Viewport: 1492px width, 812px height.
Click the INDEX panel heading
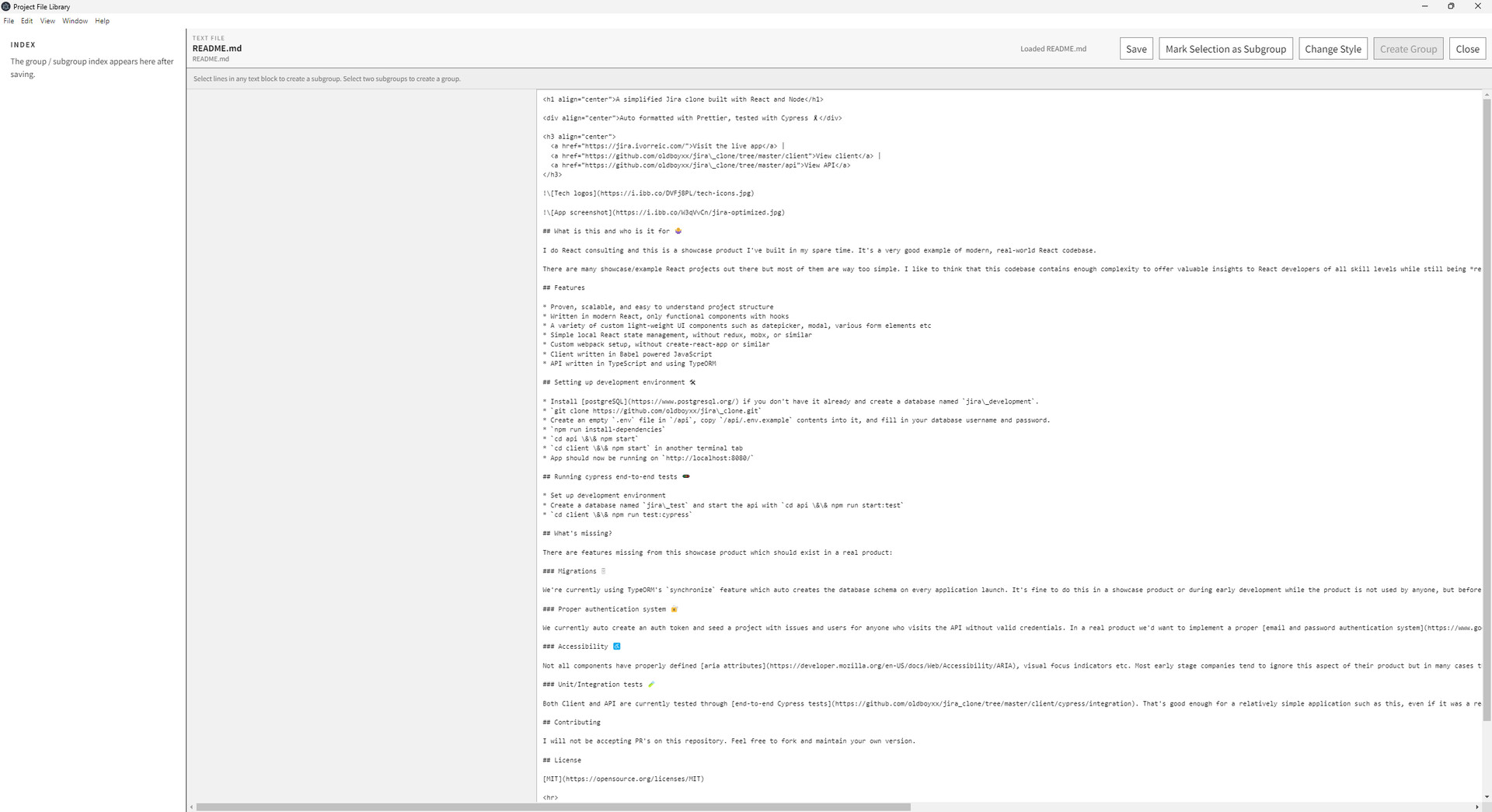coord(23,45)
